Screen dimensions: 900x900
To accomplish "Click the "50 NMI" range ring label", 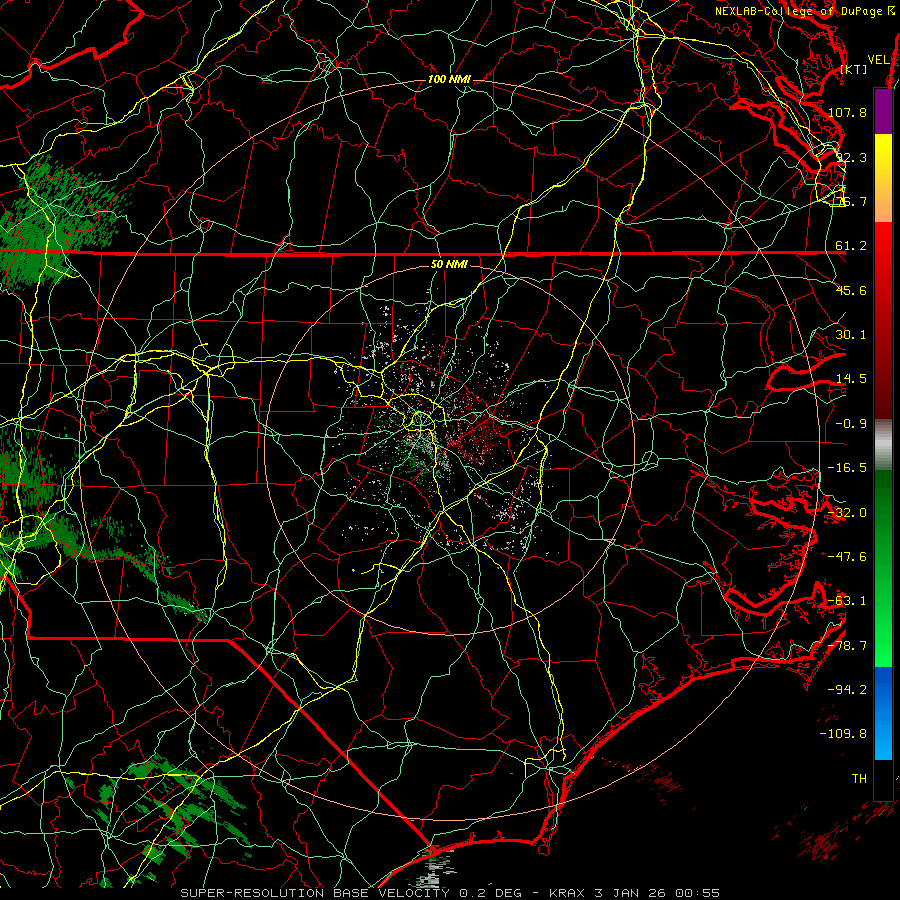I will point(449,265).
